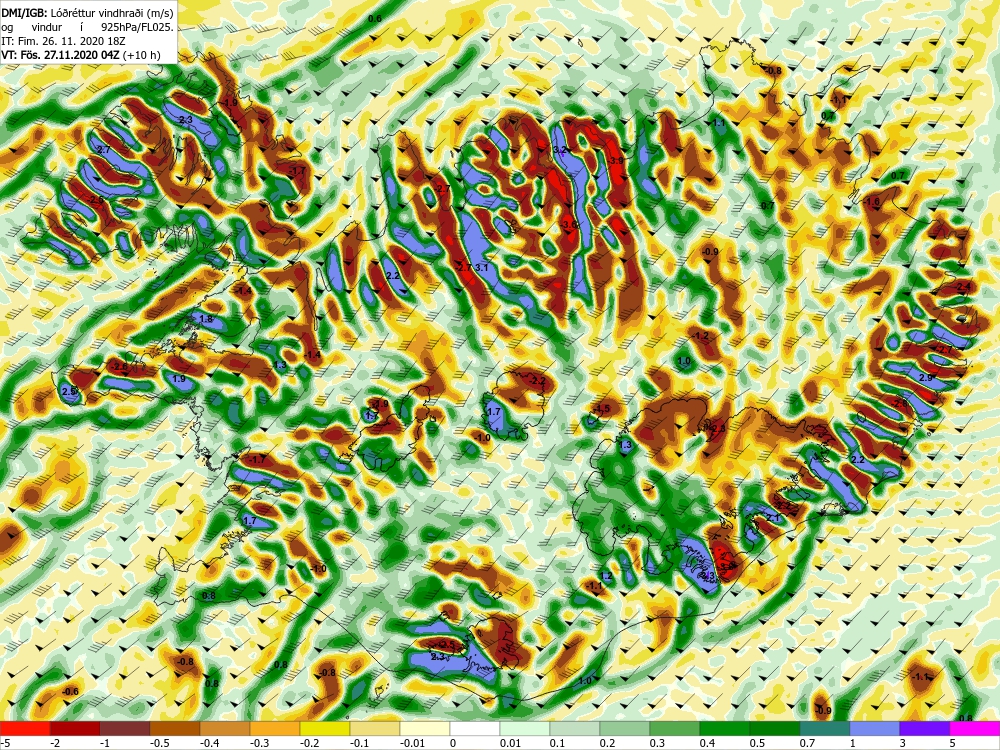Select the -1.9 value label
The width and height of the screenshot is (1000, 750).
pyautogui.click(x=229, y=103)
